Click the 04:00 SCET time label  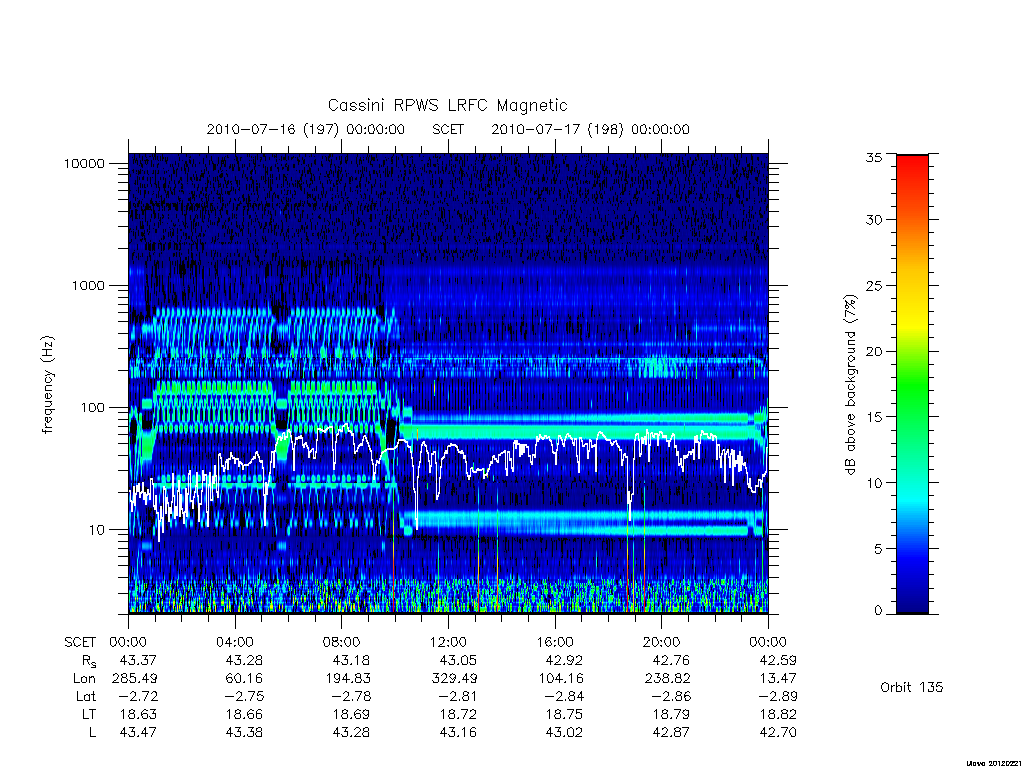(x=234, y=642)
